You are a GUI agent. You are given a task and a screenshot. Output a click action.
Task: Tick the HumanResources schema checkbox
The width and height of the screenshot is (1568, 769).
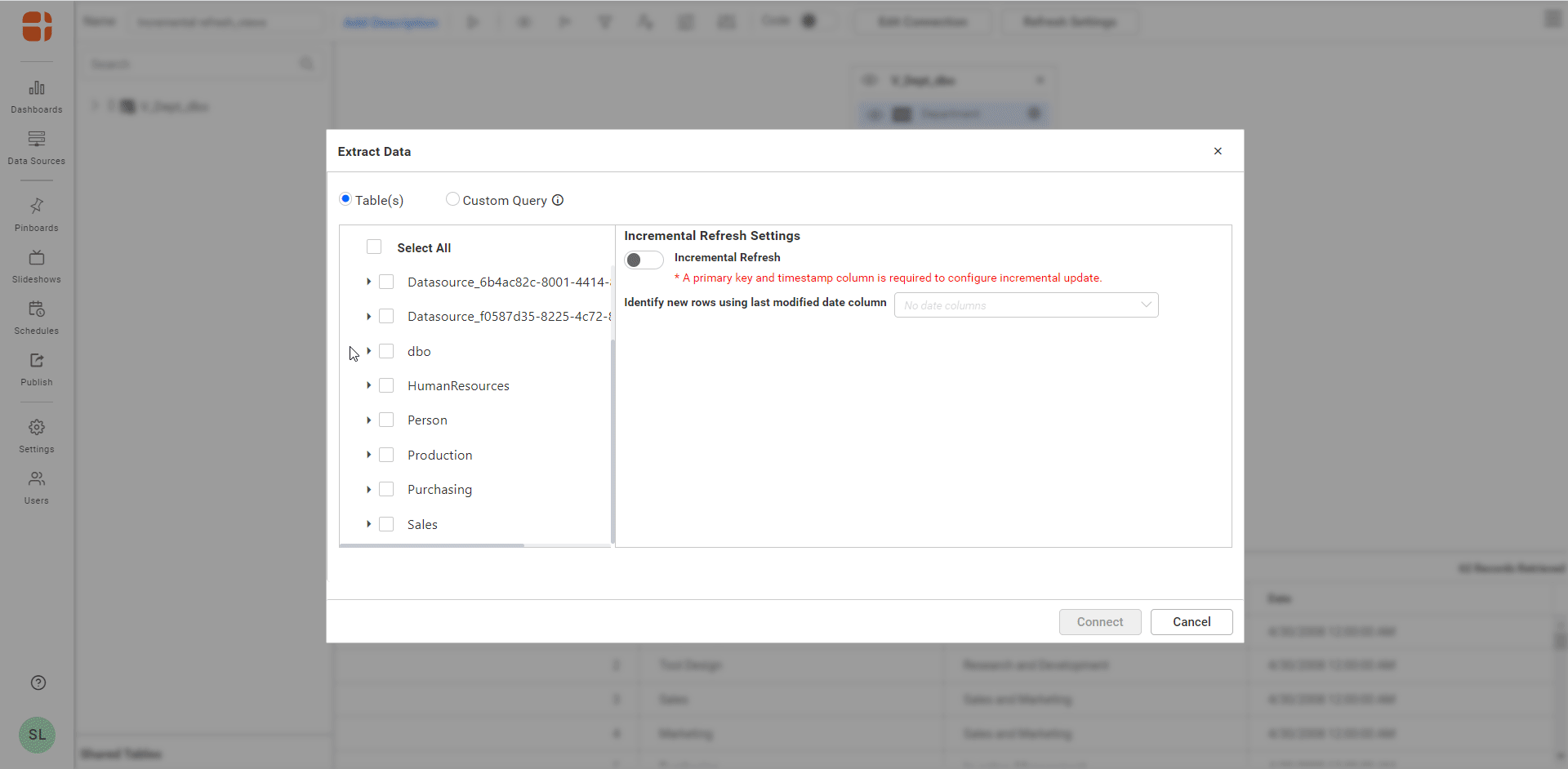tap(387, 385)
